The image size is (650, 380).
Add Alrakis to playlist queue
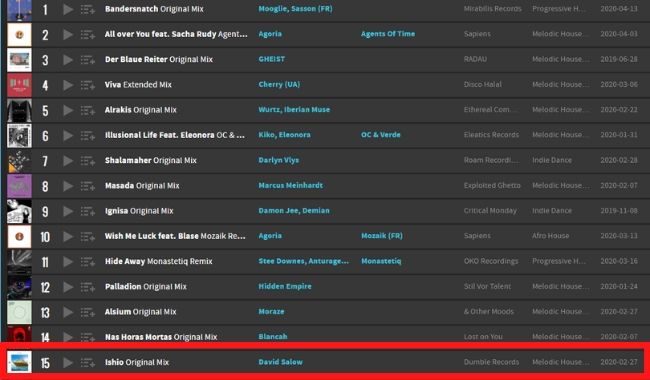[x=87, y=111]
